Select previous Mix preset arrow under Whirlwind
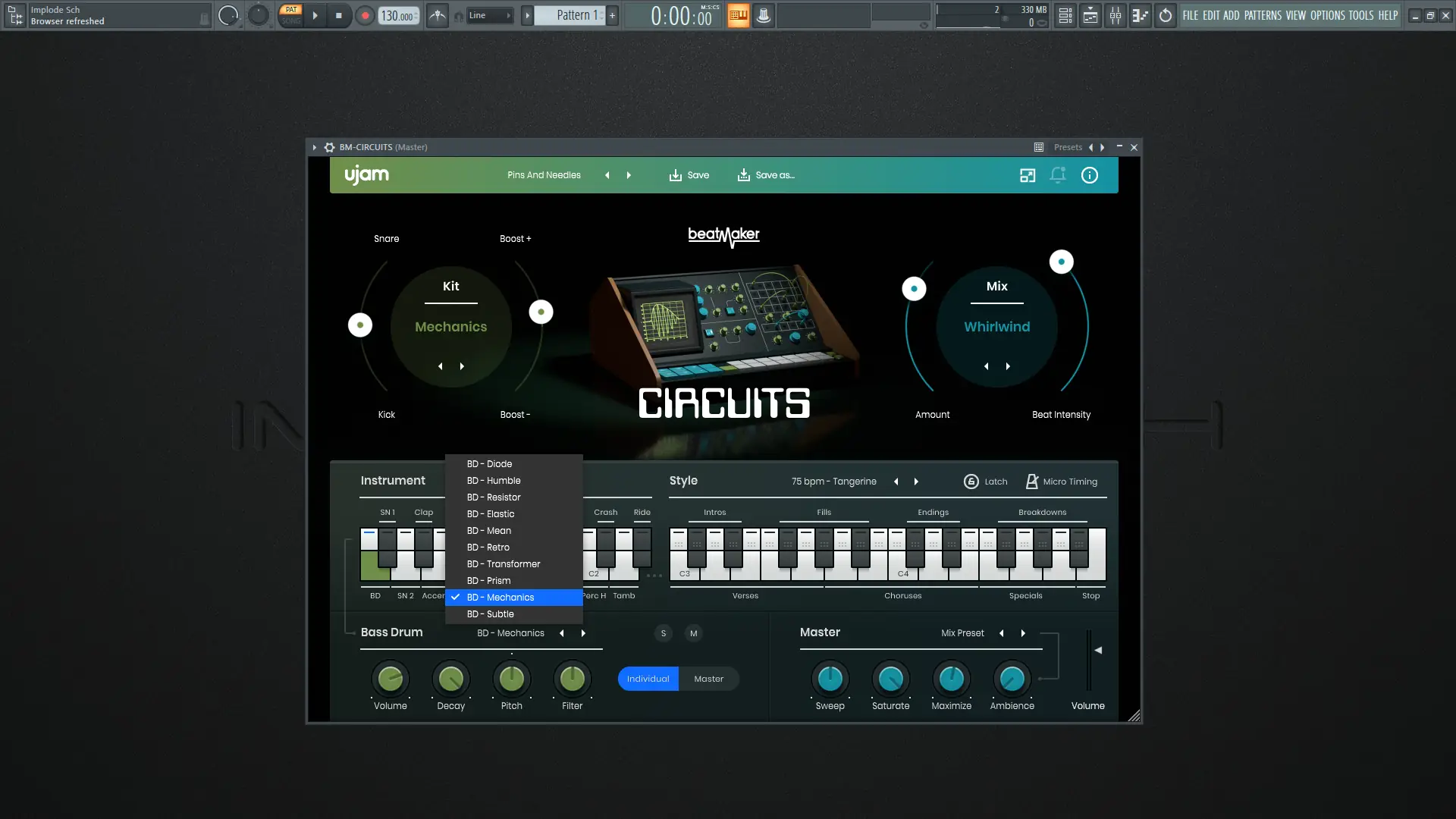1456x819 pixels. tap(986, 366)
